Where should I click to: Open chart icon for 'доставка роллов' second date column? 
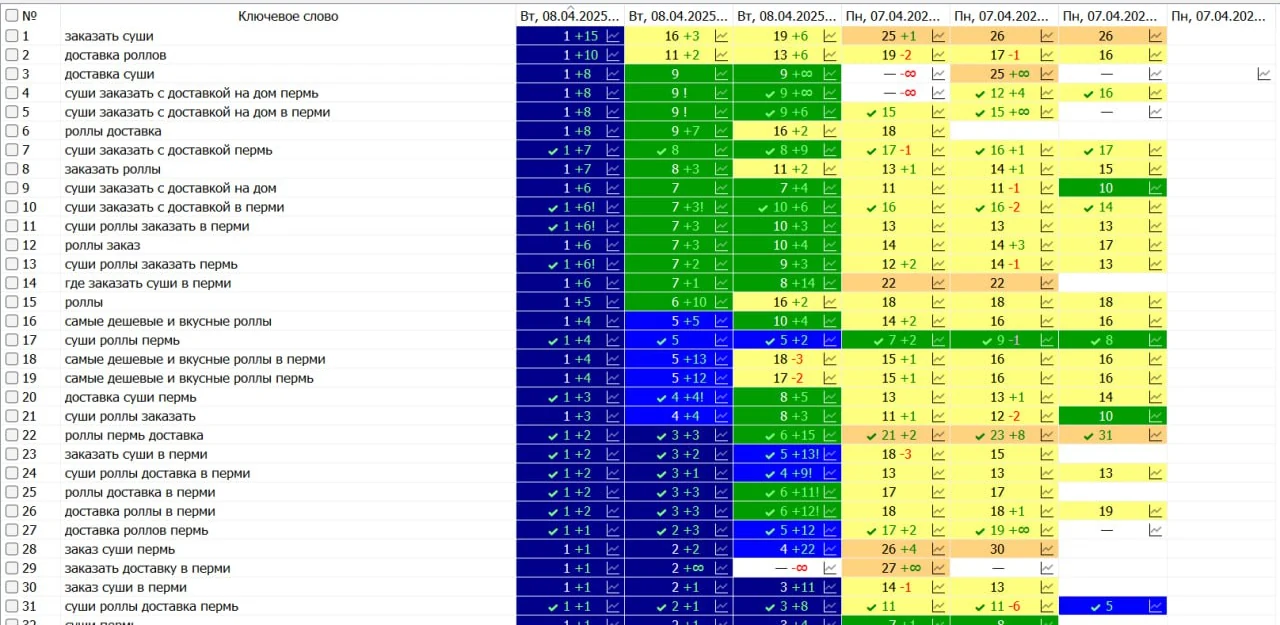tap(722, 55)
